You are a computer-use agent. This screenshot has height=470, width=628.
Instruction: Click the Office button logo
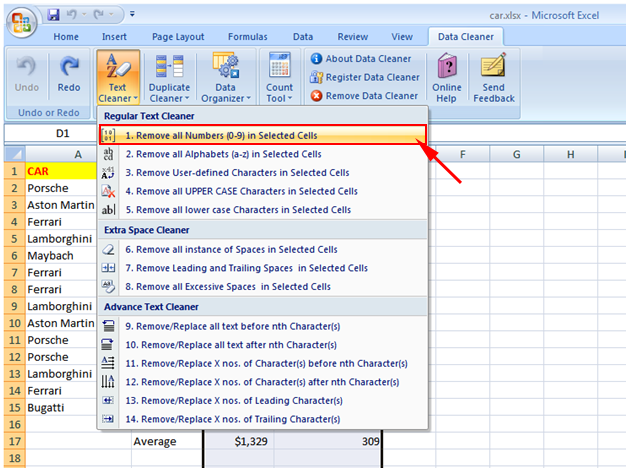point(21,22)
